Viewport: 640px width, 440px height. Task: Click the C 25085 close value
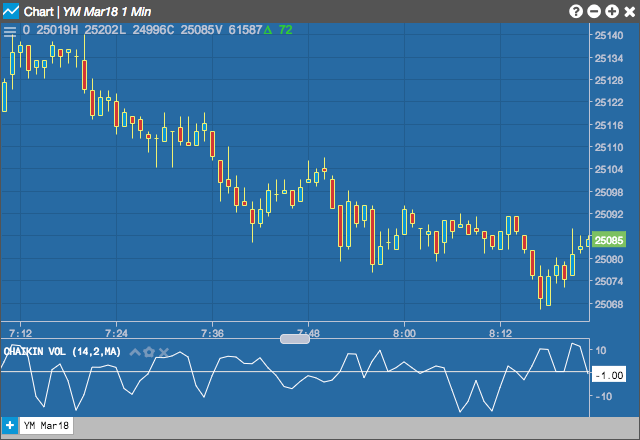190,30
